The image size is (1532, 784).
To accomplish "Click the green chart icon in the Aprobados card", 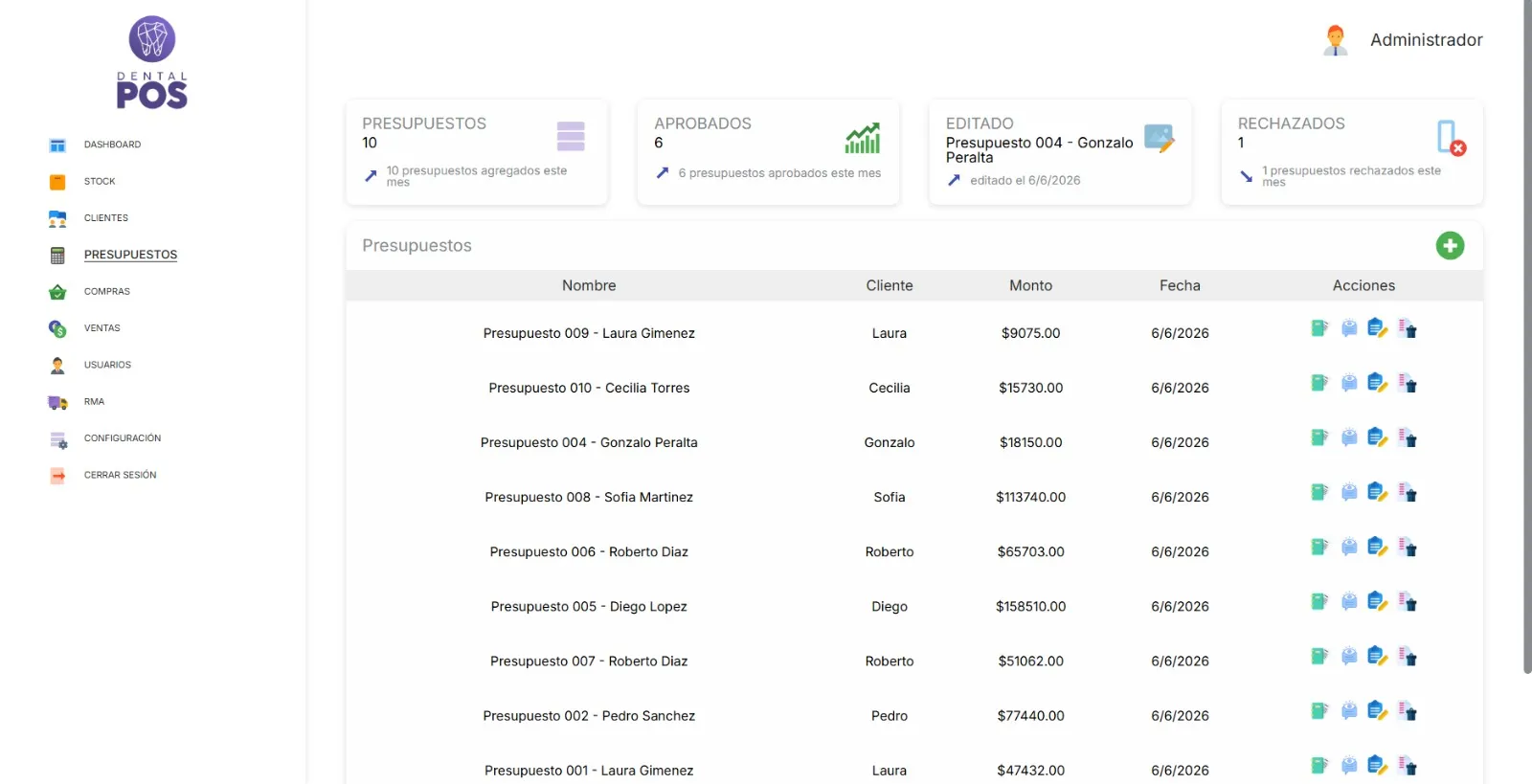I will tap(863, 138).
